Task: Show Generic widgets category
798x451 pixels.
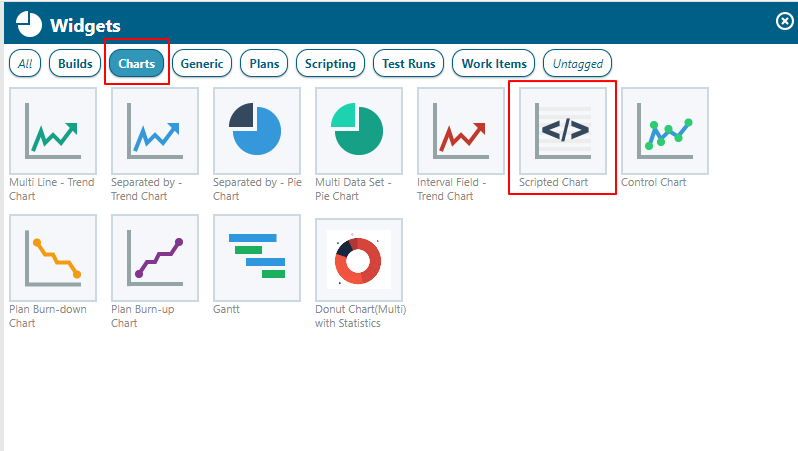Action: 202,64
